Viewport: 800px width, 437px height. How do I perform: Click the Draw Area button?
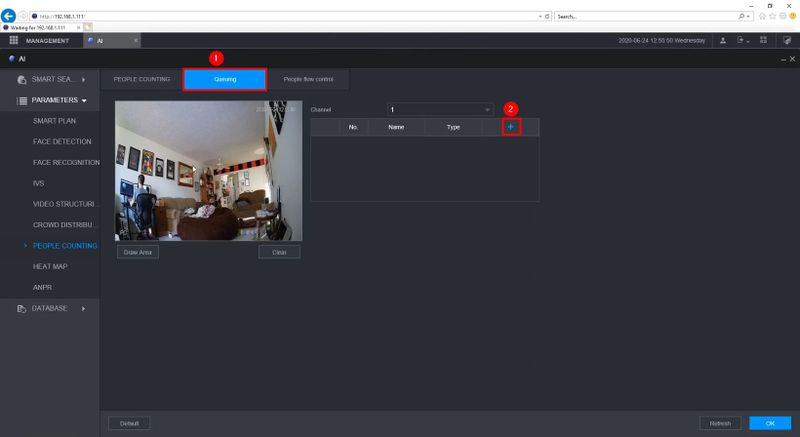(x=138, y=252)
